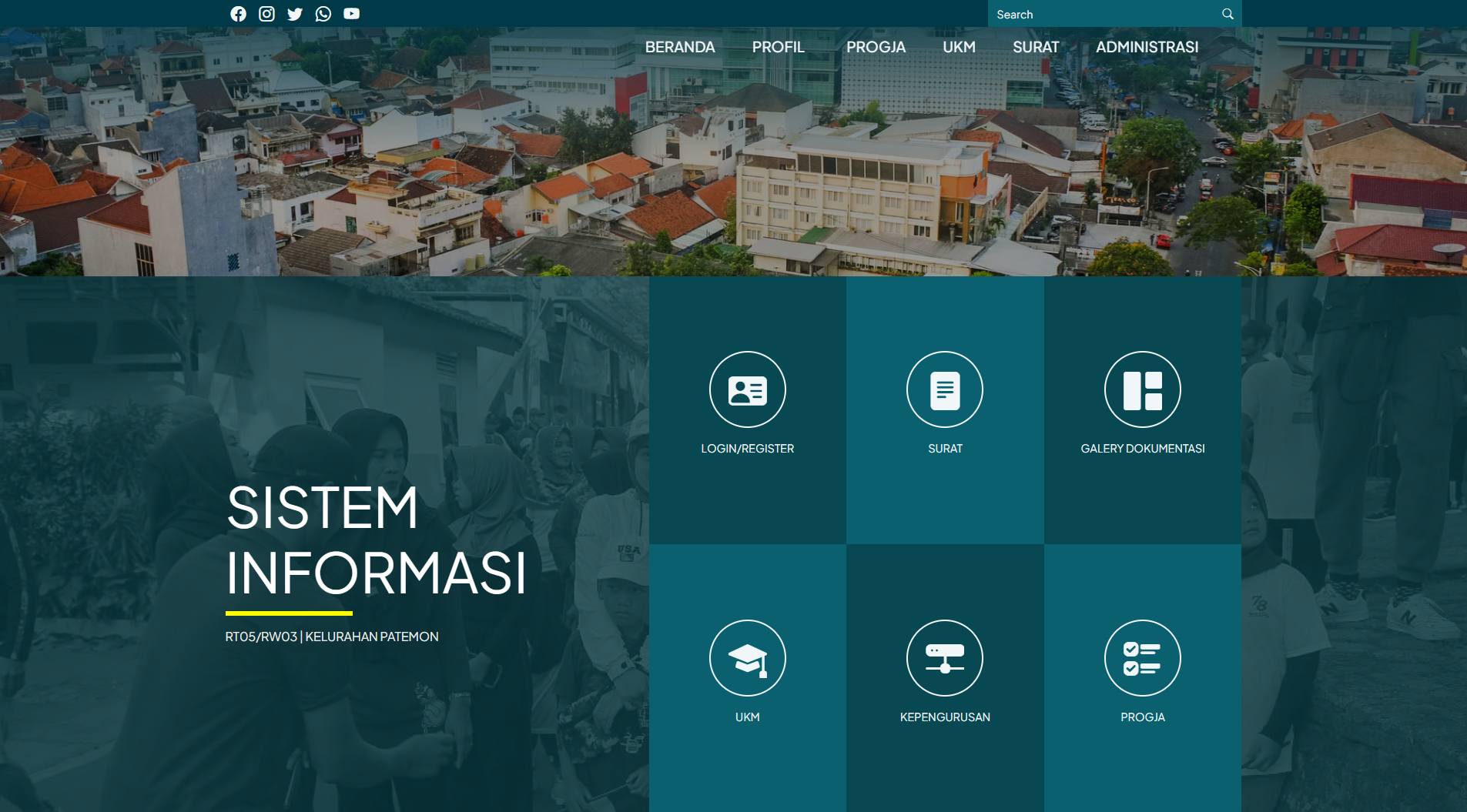The width and height of the screenshot is (1467, 812).
Task: Click the Surat document icon
Action: coord(945,389)
